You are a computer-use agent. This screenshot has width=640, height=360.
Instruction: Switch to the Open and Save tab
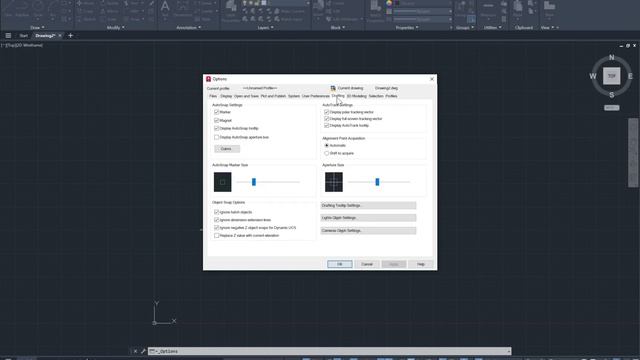(x=246, y=96)
